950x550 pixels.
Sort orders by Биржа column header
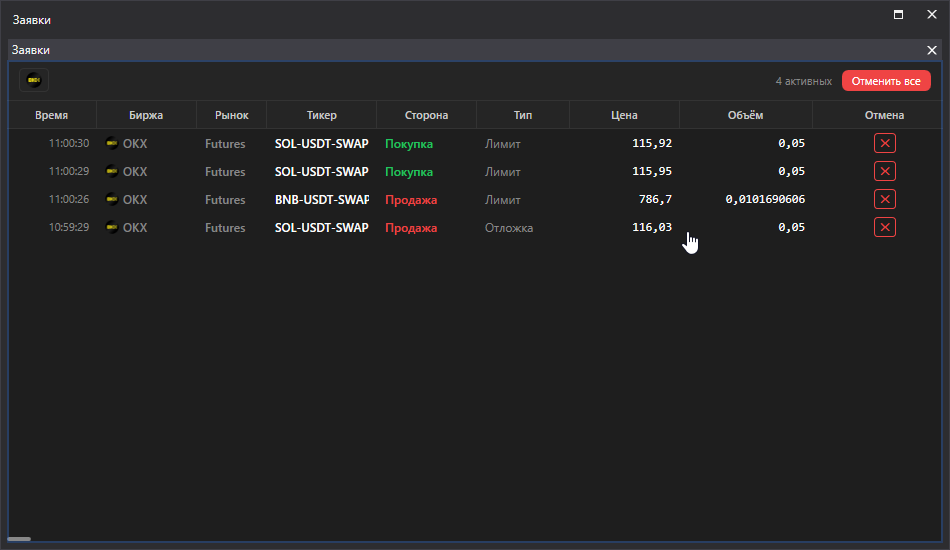(x=146, y=115)
